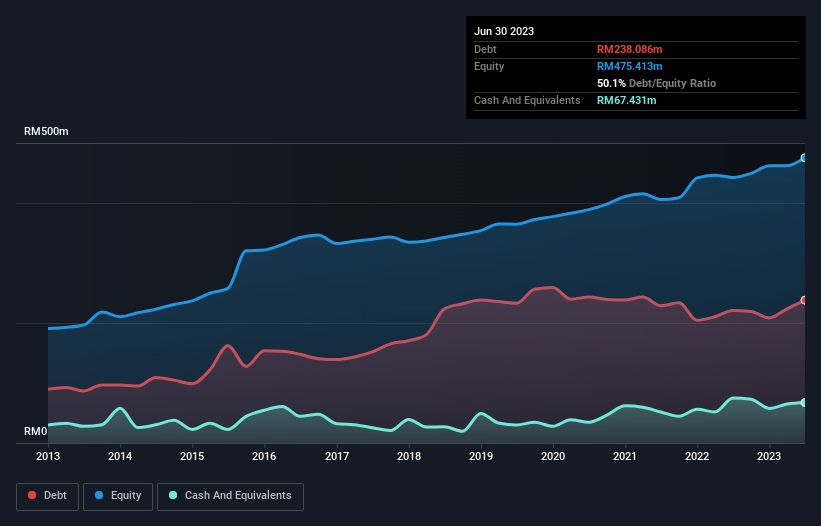
Task: Click the 2013 x-axis label
Action: pos(48,456)
